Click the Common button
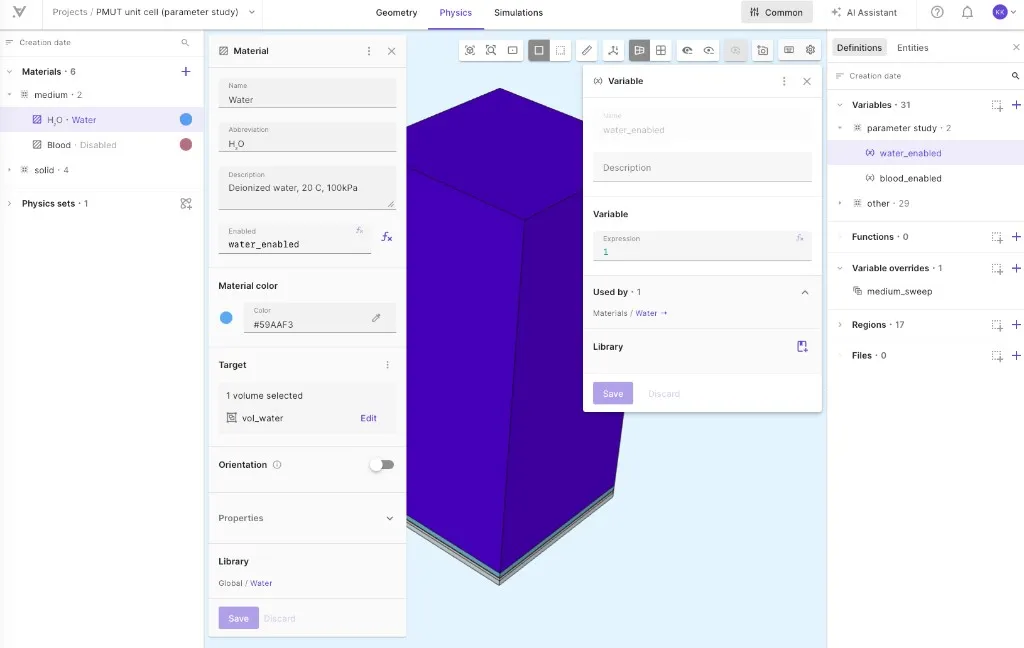 pos(776,12)
